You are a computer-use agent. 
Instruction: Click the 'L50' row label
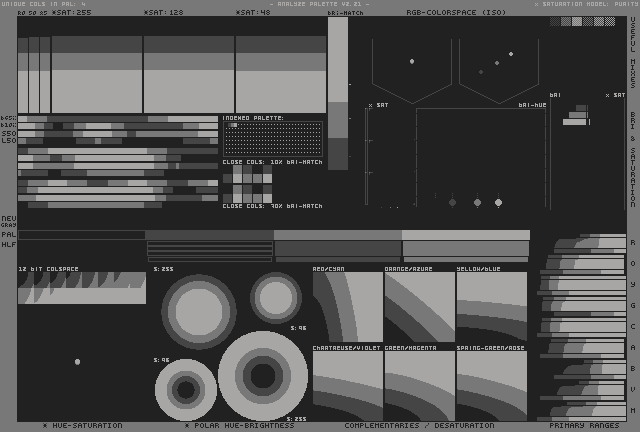tap(9, 140)
